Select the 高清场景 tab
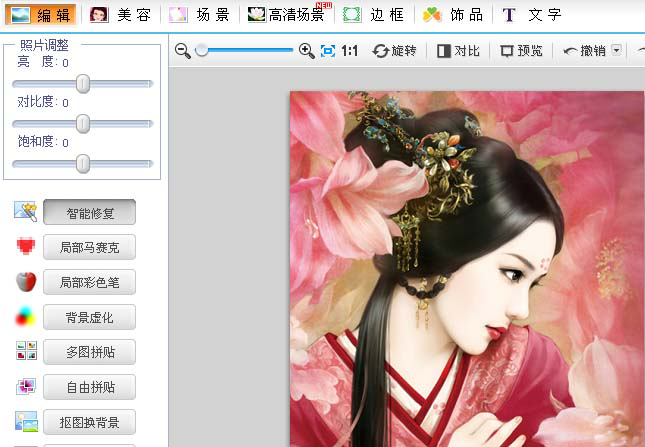The width and height of the screenshot is (645, 447). 288,15
